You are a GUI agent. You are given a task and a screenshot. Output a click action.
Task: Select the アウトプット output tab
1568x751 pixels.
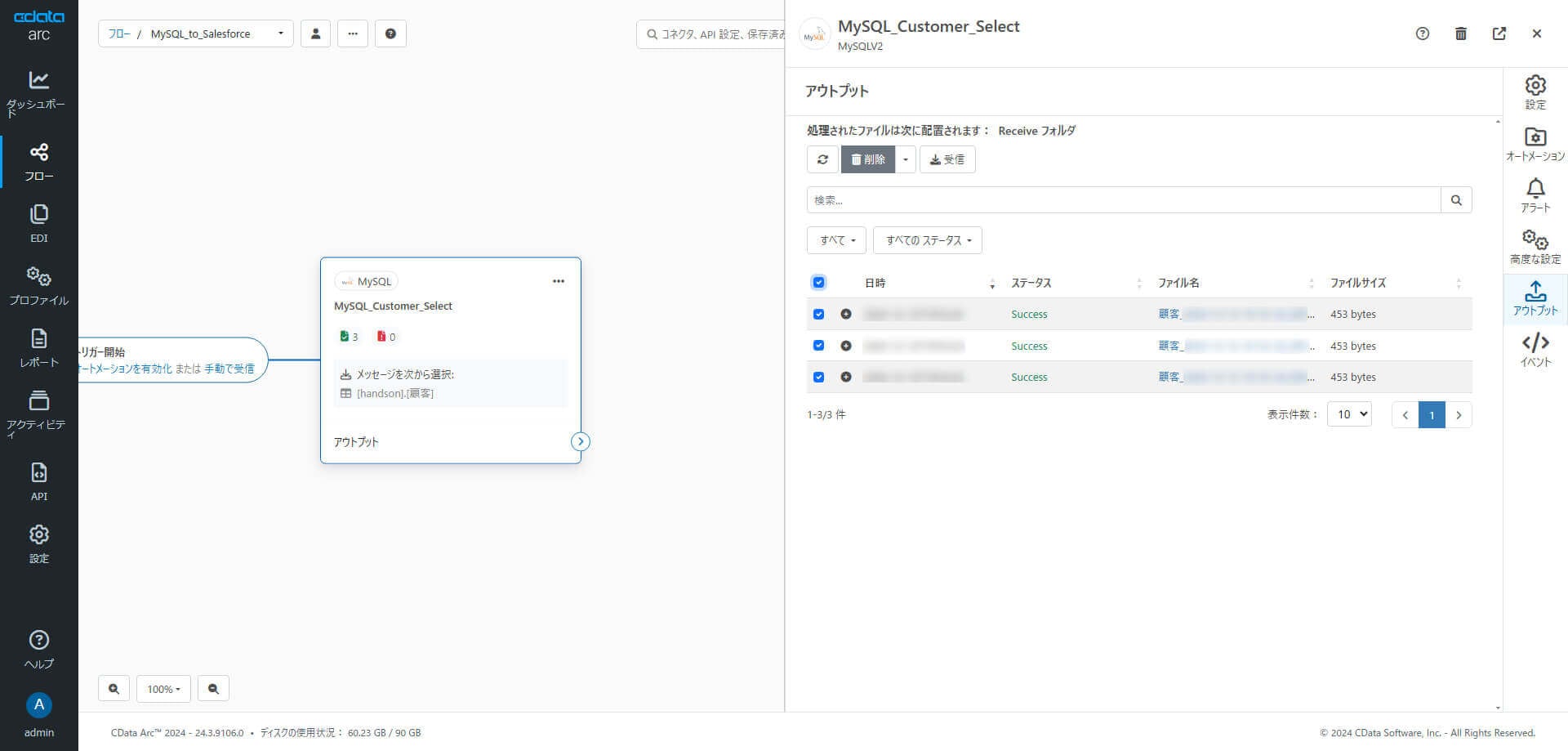[x=1535, y=298]
